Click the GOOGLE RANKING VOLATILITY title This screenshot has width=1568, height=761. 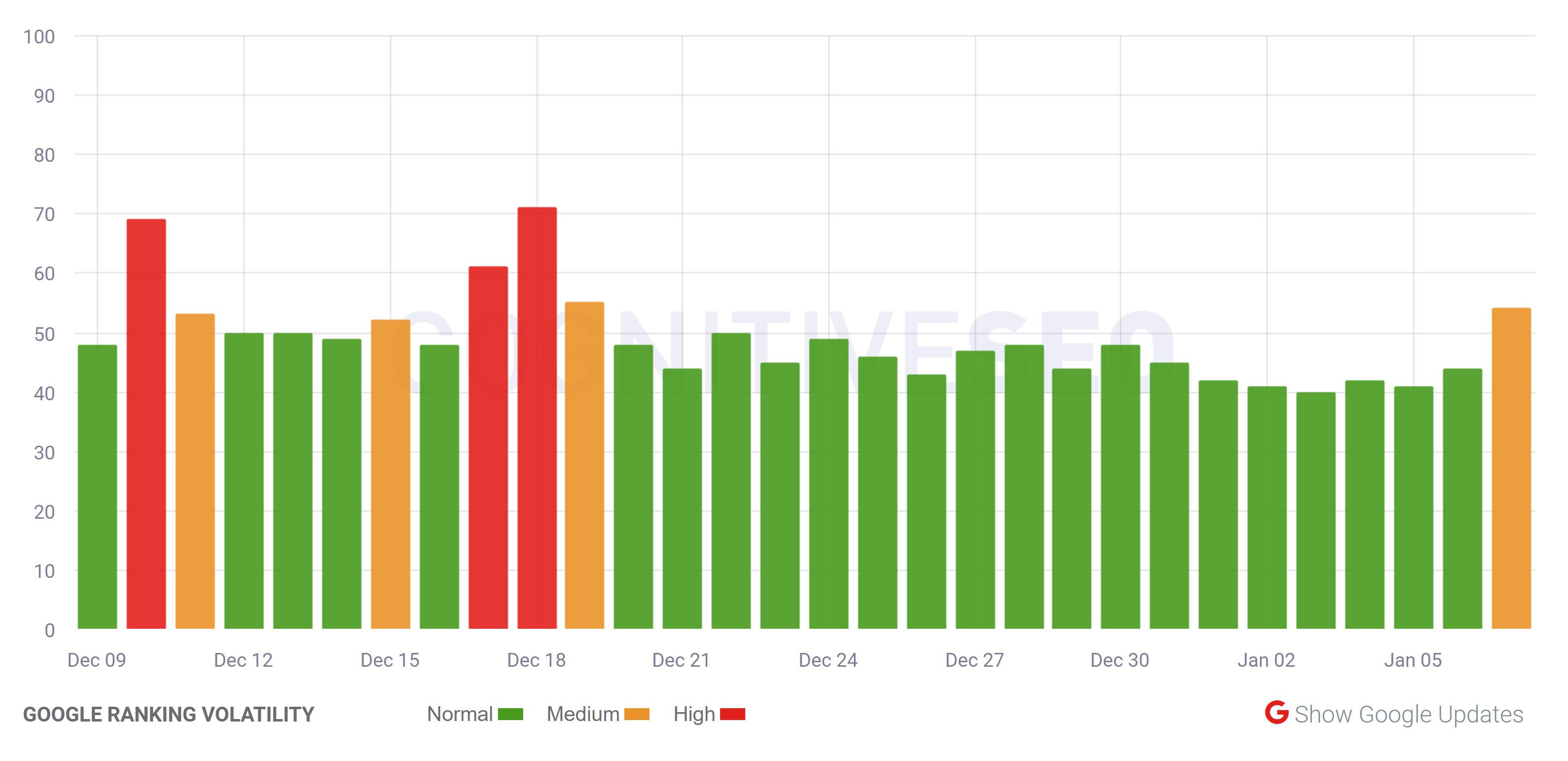pos(169,715)
